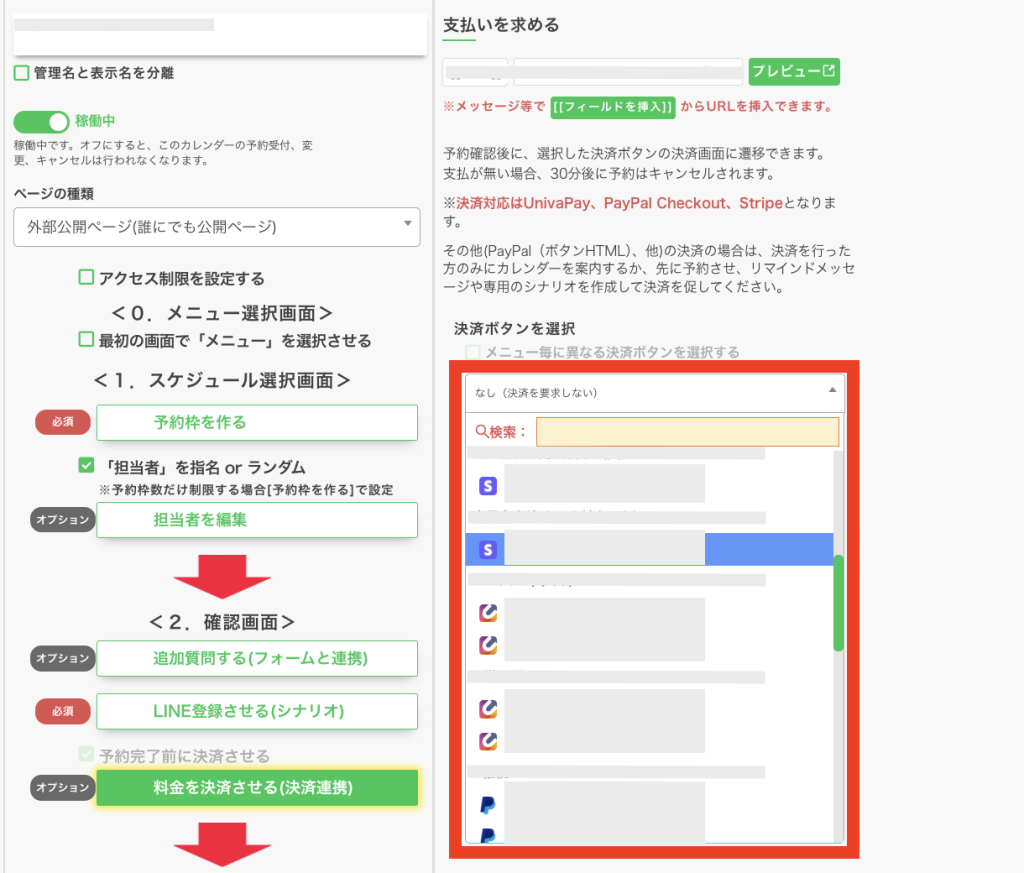Click the 予約枠を作る menu item
This screenshot has height=873, width=1024.
pyautogui.click(x=256, y=422)
